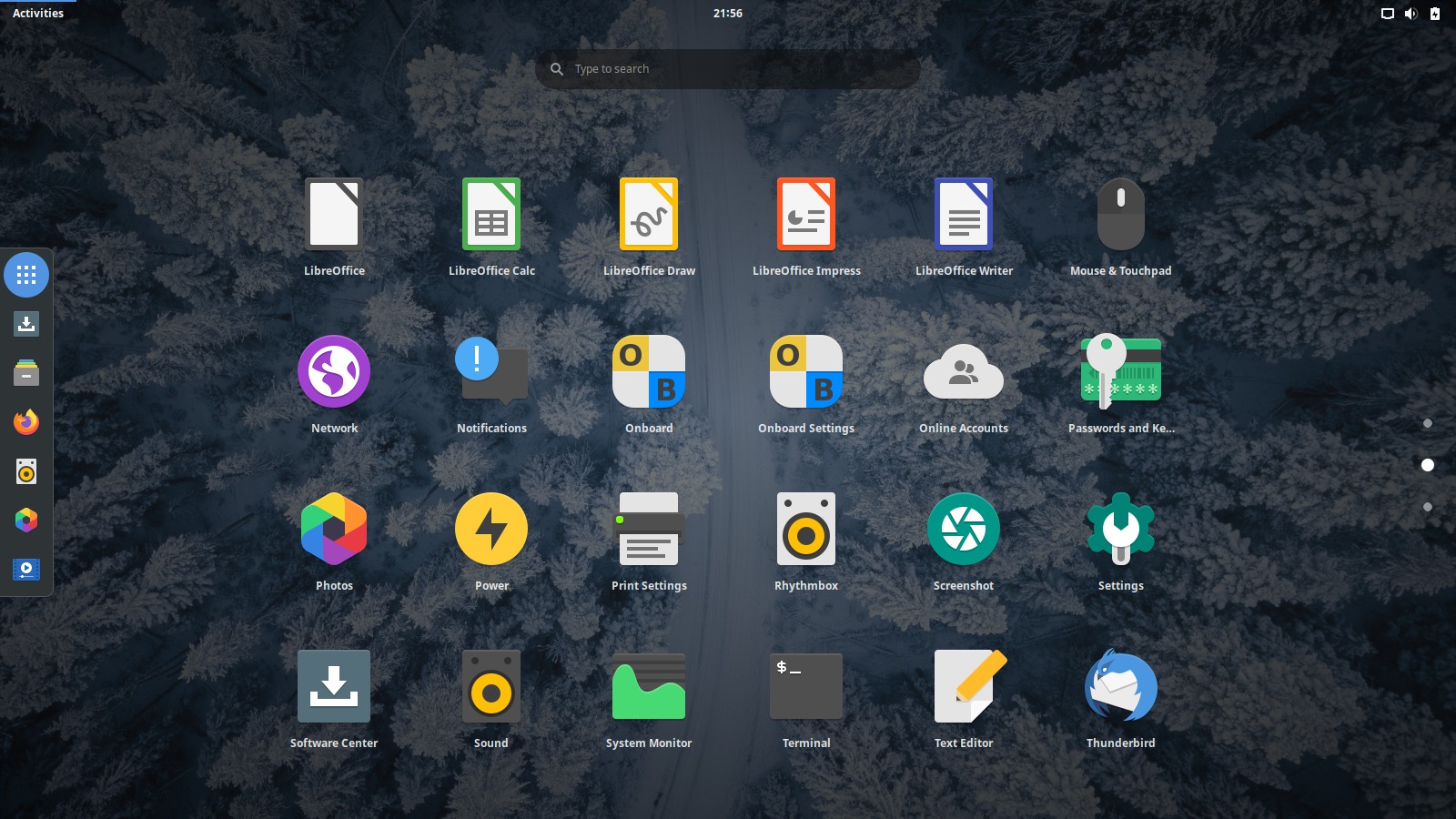This screenshot has width=1456, height=819.
Task: Open Sound settings
Action: click(x=491, y=686)
